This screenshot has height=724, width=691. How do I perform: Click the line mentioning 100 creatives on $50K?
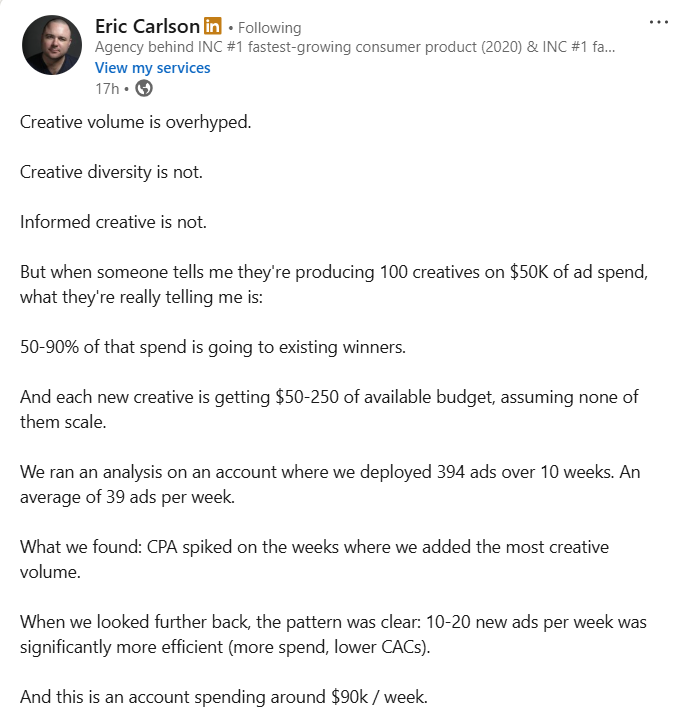[327, 272]
